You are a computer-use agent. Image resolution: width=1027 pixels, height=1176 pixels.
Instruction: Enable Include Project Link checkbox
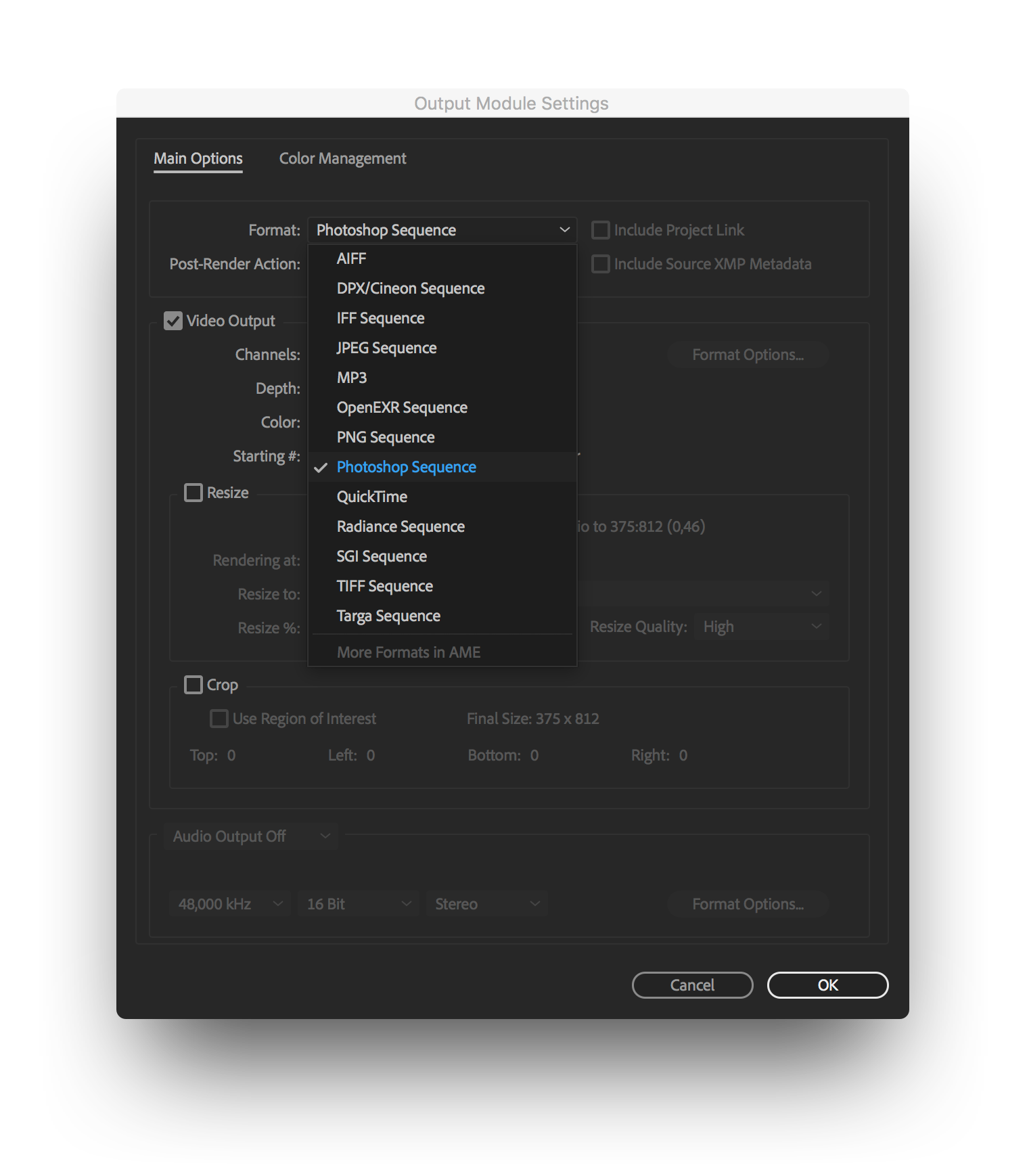point(601,230)
